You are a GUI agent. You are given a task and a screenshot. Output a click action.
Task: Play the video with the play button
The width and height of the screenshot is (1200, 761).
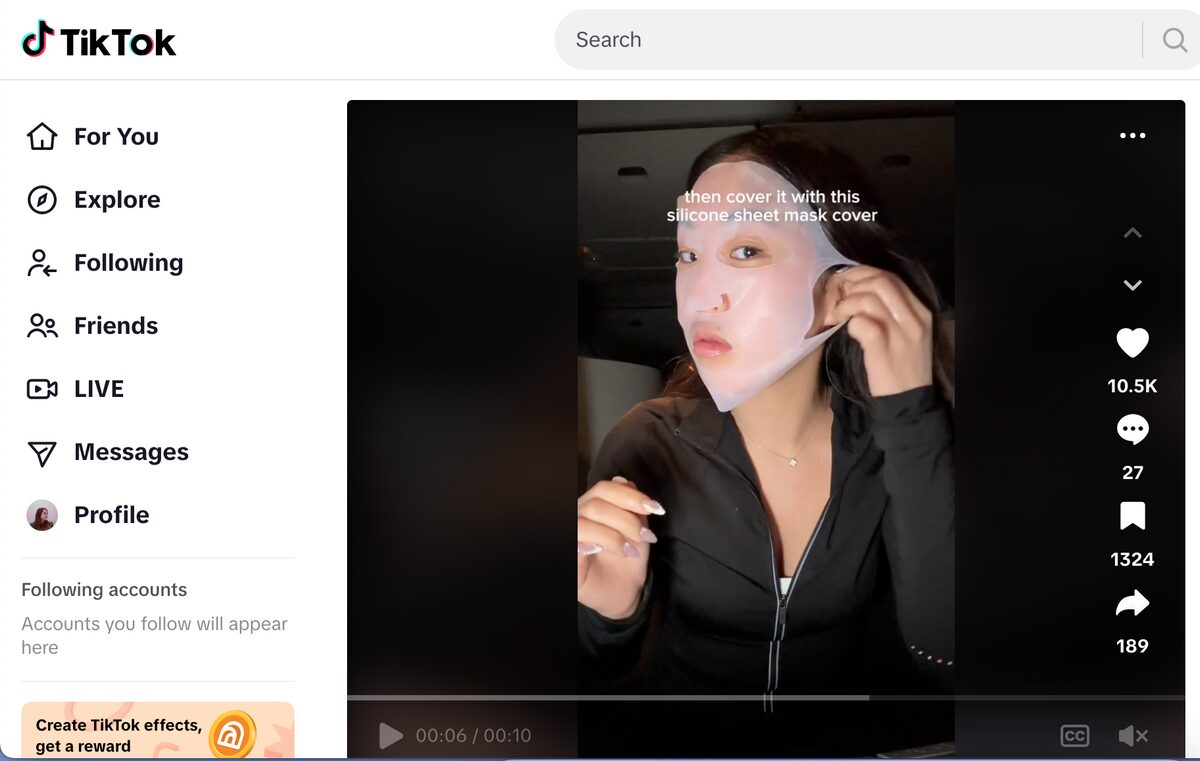390,735
